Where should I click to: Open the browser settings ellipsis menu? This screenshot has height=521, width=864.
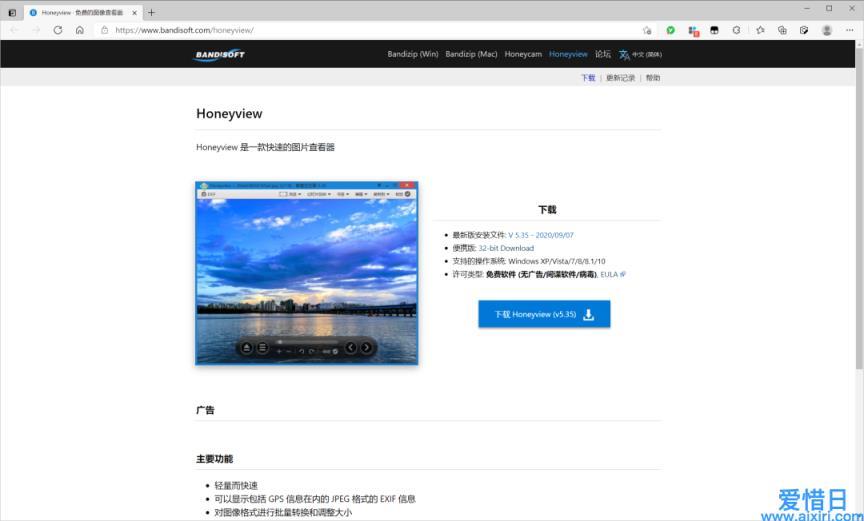coord(849,30)
